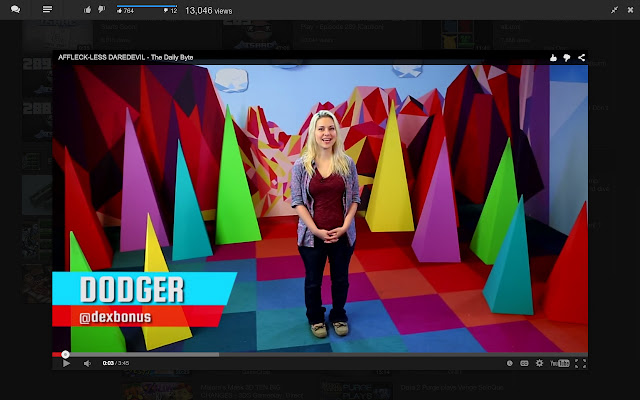The image size is (640, 400).
Task: Enter fullscreen mode in the player
Action: pos(581,363)
